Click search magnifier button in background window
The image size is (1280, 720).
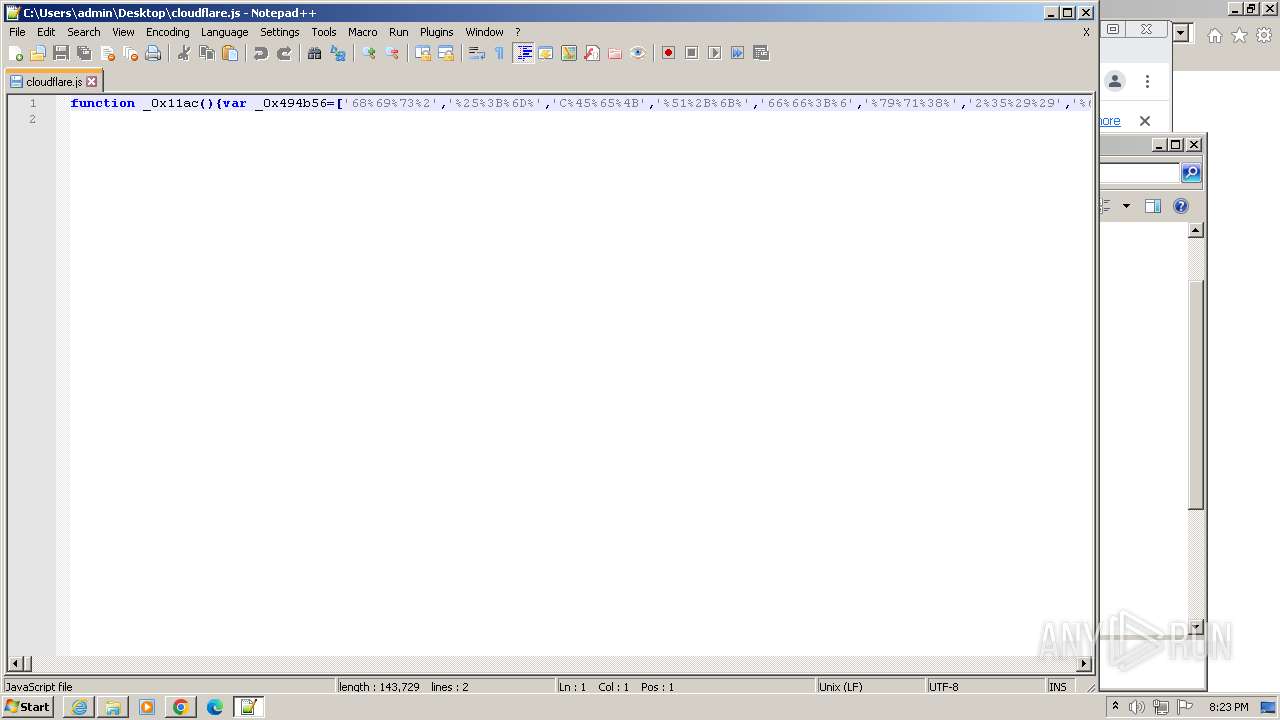point(1191,173)
